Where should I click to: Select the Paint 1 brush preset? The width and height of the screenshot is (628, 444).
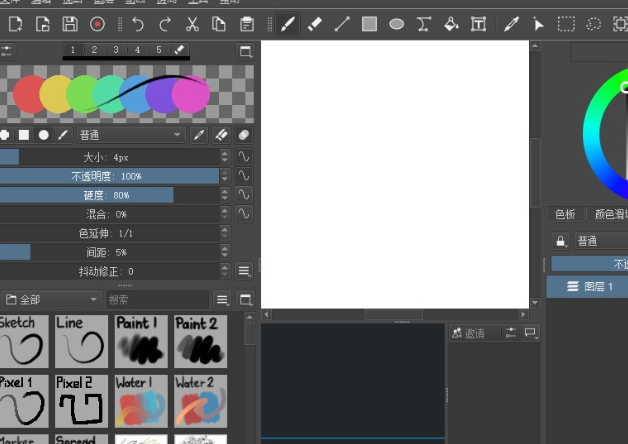click(x=141, y=341)
